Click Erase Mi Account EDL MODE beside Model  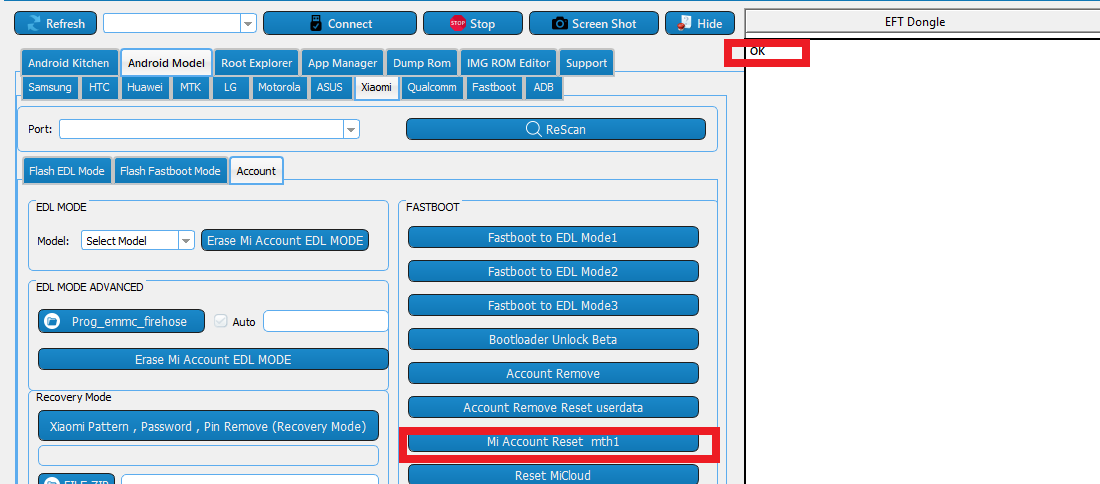click(x=285, y=241)
